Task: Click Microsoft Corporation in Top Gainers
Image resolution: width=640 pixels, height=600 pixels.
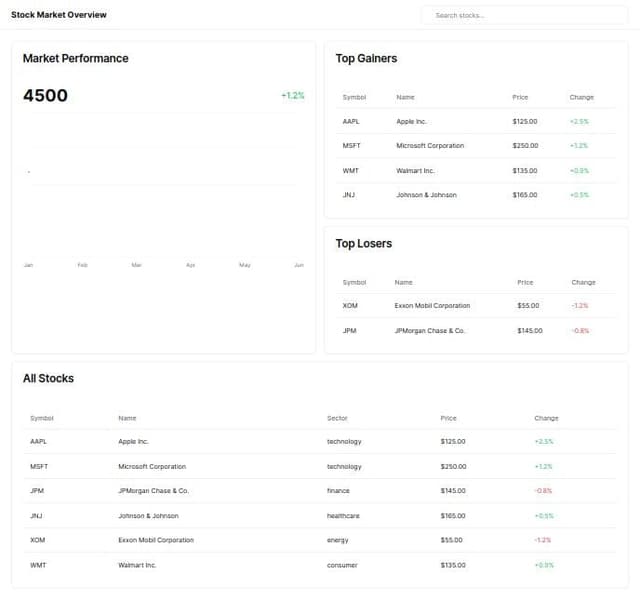Action: click(x=430, y=146)
